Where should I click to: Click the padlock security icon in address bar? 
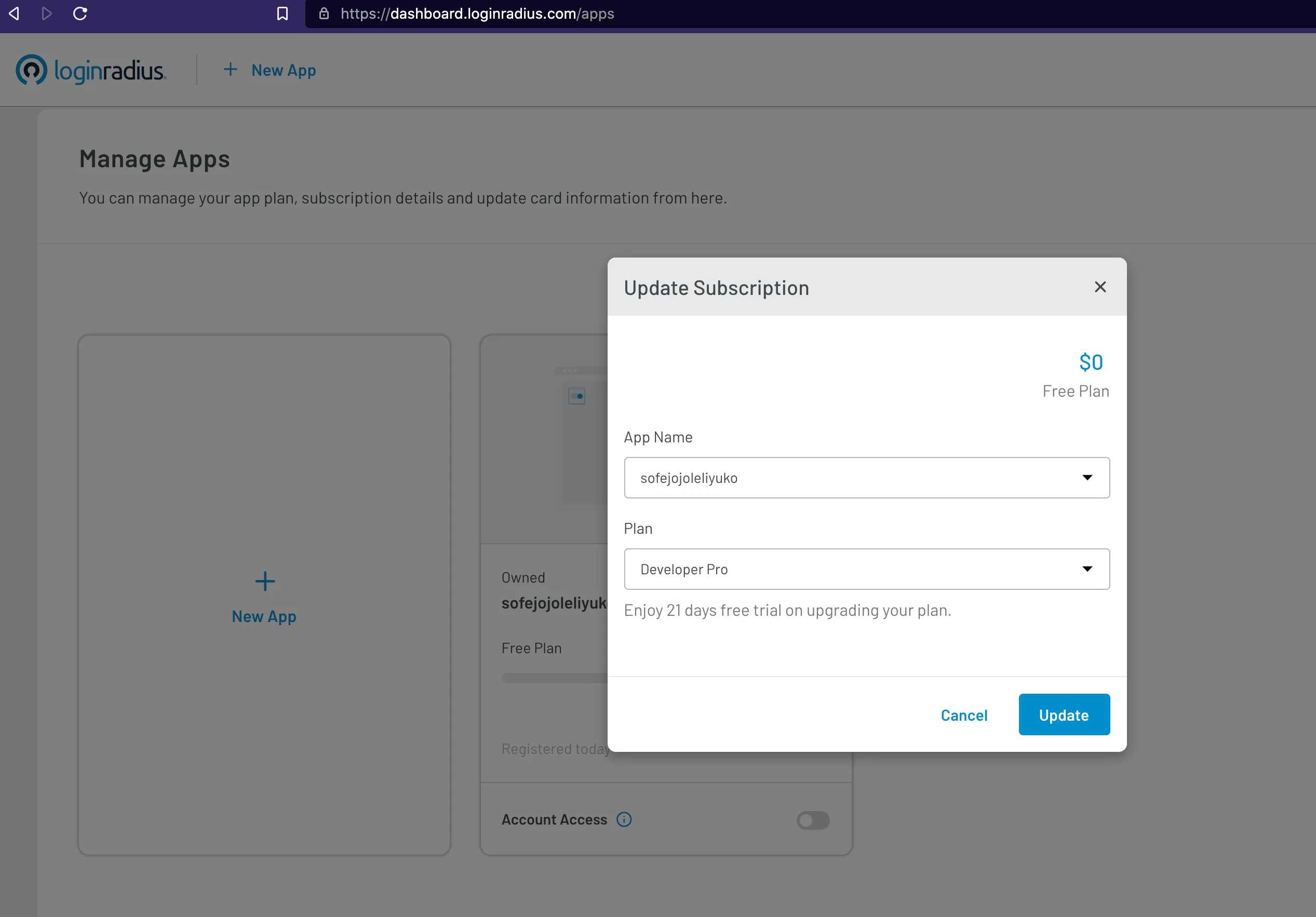tap(324, 14)
